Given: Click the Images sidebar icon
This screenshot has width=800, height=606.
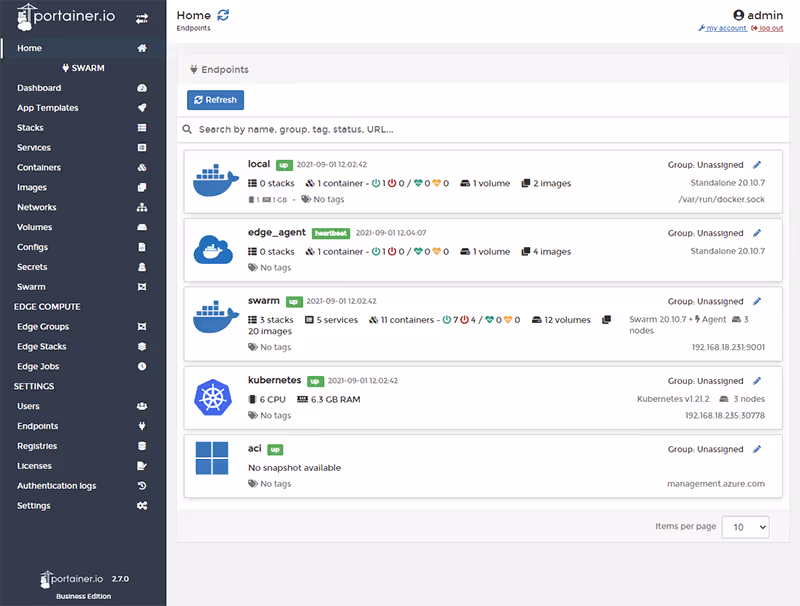Looking at the screenshot, I should (x=142, y=187).
